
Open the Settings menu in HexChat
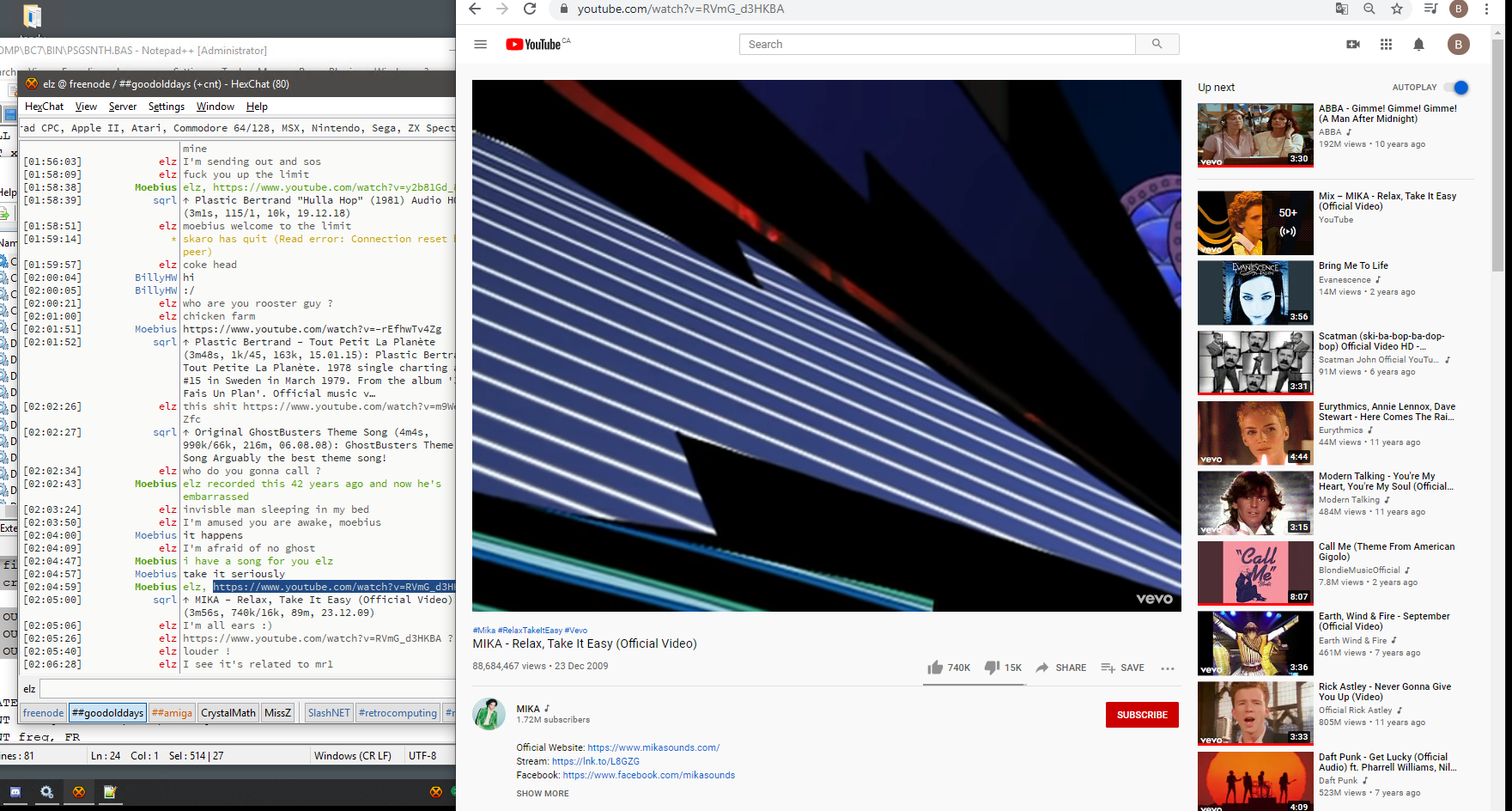point(167,107)
